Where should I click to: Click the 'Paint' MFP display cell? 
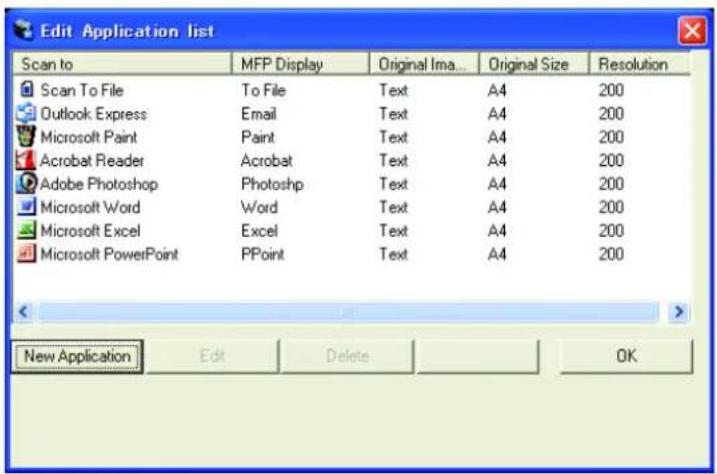point(258,137)
